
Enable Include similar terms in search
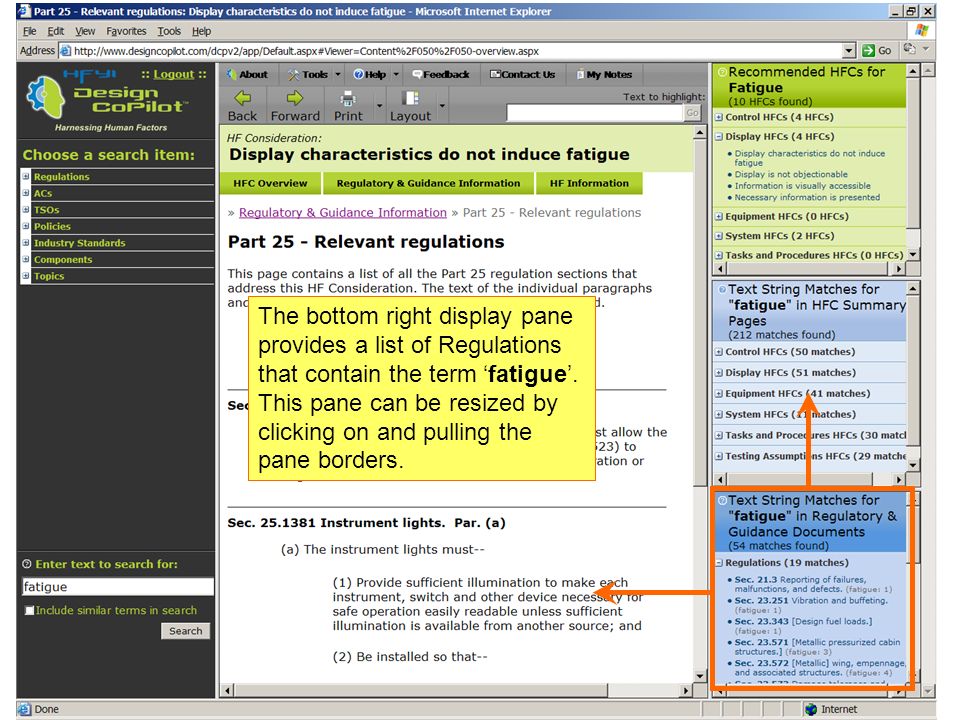click(29, 610)
